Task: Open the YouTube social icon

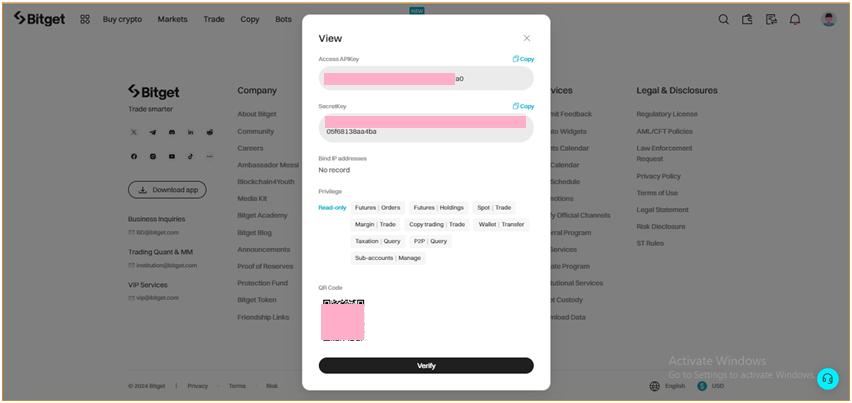Action: tap(172, 156)
